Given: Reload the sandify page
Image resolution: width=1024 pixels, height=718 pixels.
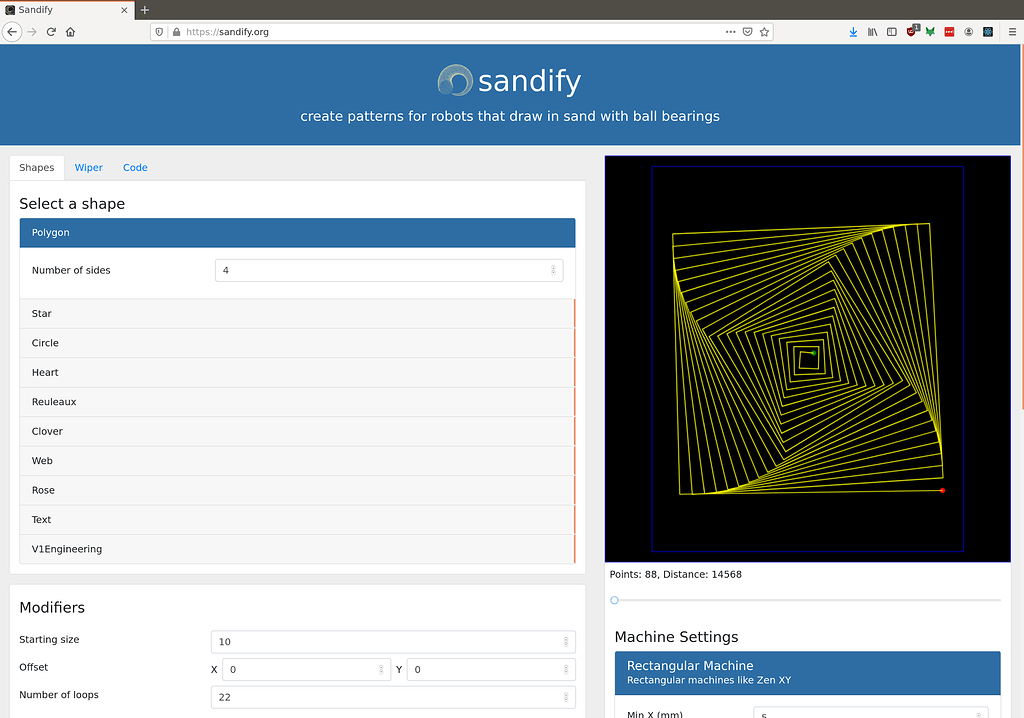Looking at the screenshot, I should point(51,31).
